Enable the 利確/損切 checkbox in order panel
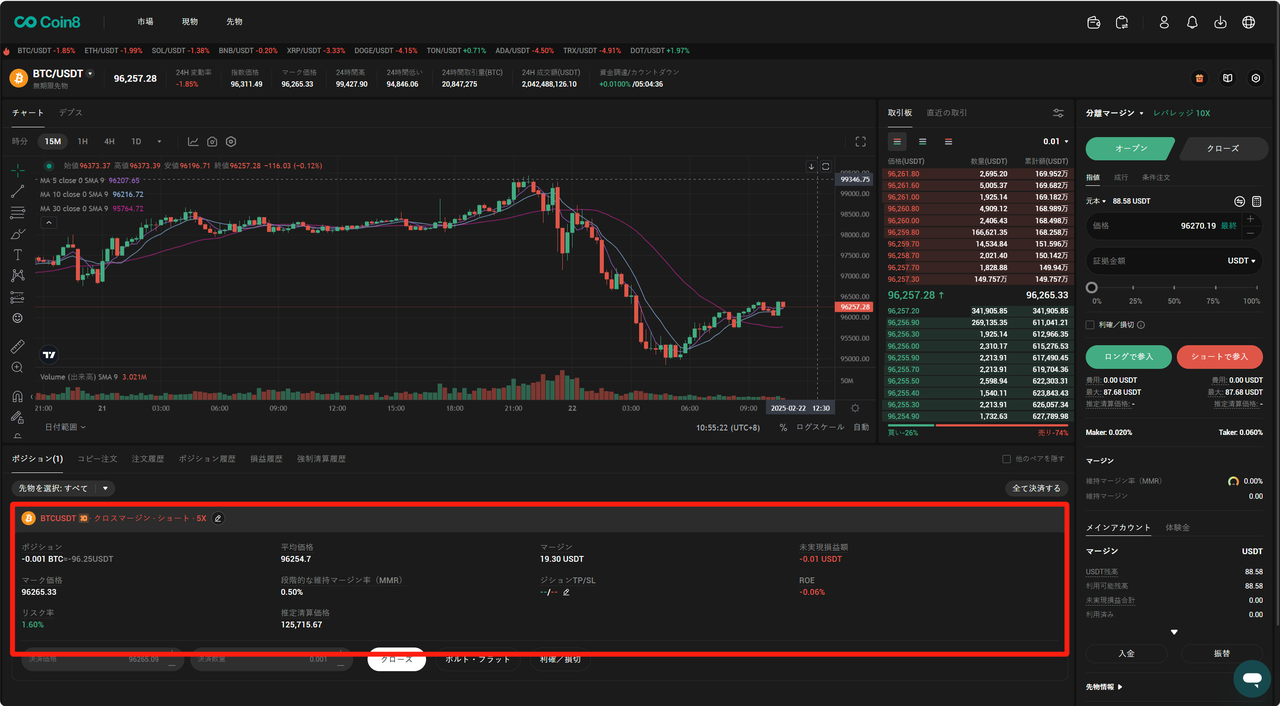1280x706 pixels. pos(1090,324)
